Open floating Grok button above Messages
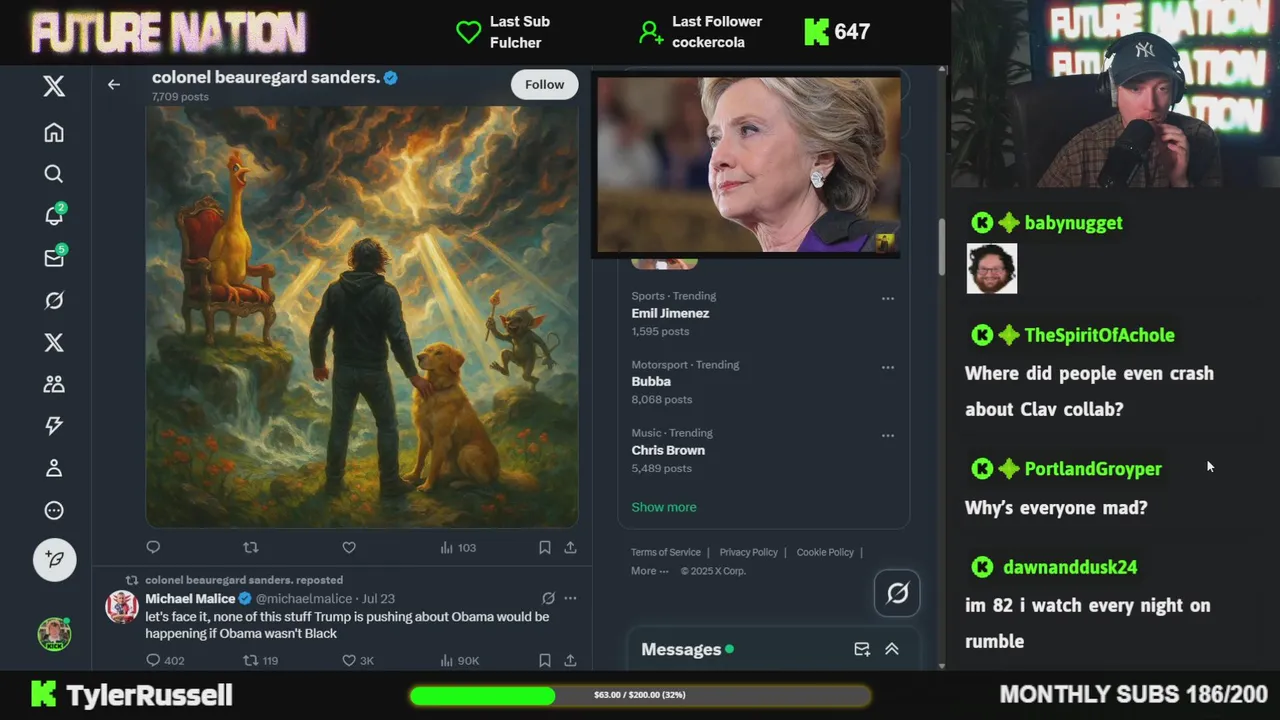The image size is (1280, 720). tap(897, 593)
